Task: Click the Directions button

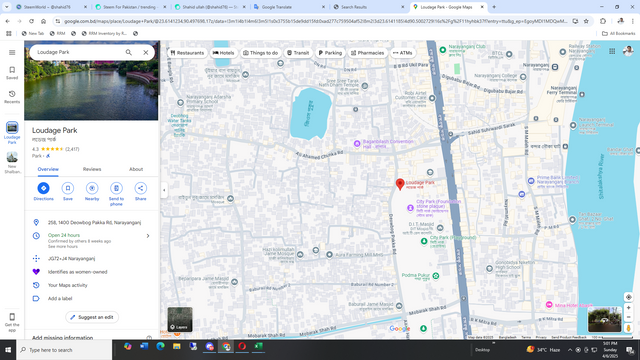Action: [x=43, y=191]
